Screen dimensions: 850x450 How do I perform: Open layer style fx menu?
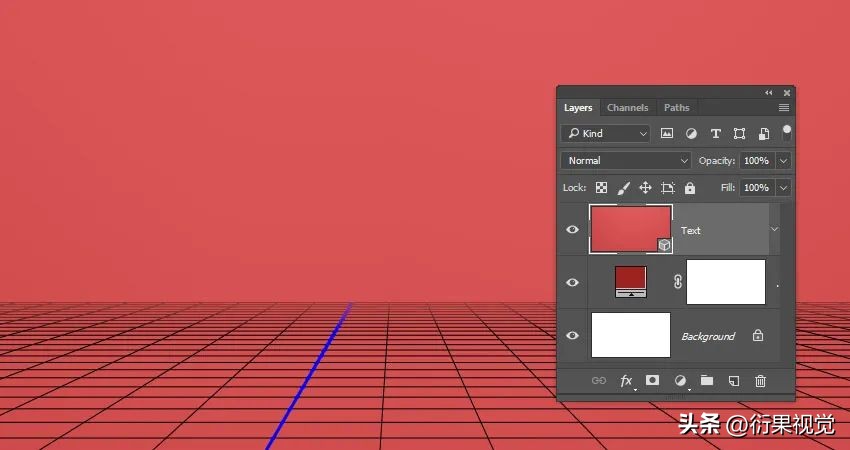click(627, 381)
